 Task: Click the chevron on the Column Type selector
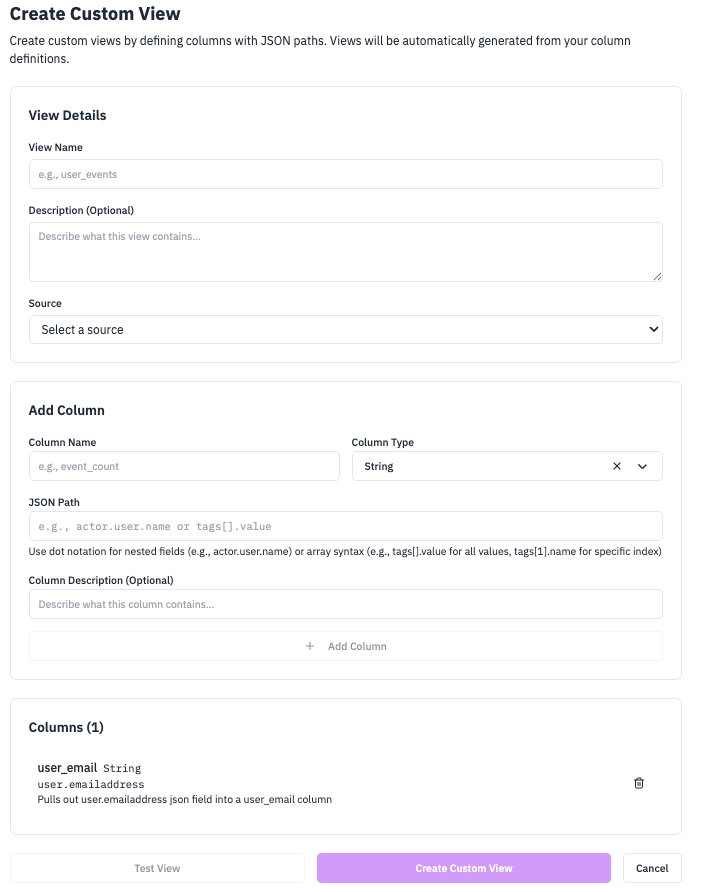(x=643, y=466)
